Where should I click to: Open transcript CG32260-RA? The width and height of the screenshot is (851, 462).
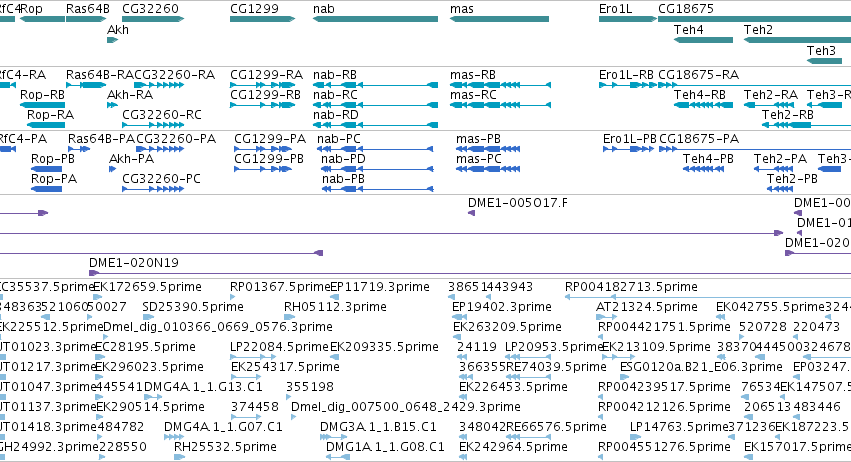click(x=159, y=85)
